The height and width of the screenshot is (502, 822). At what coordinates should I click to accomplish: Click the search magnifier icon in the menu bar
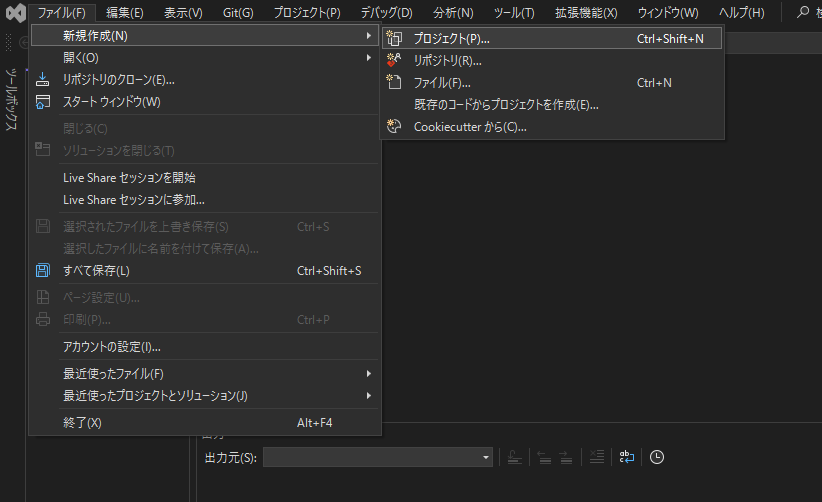click(x=803, y=12)
